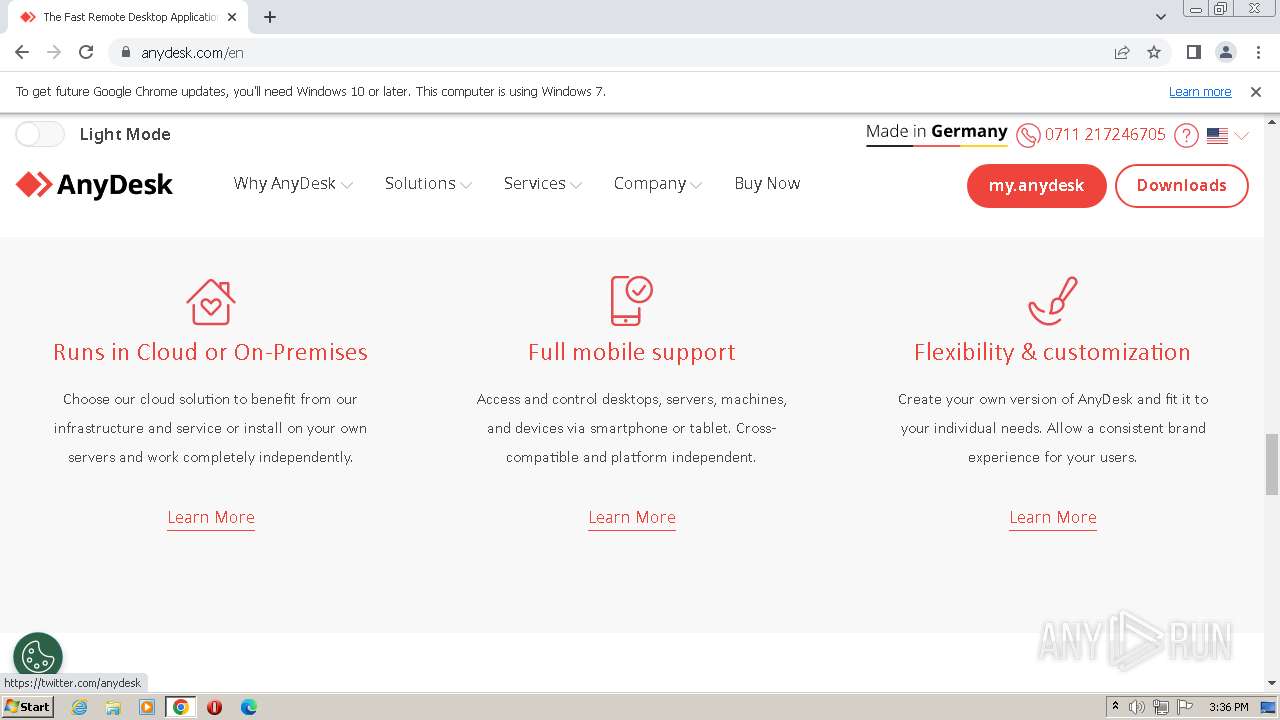Image resolution: width=1280 pixels, height=720 pixels.
Task: Switch to Chrome in taskbar
Action: [x=180, y=707]
